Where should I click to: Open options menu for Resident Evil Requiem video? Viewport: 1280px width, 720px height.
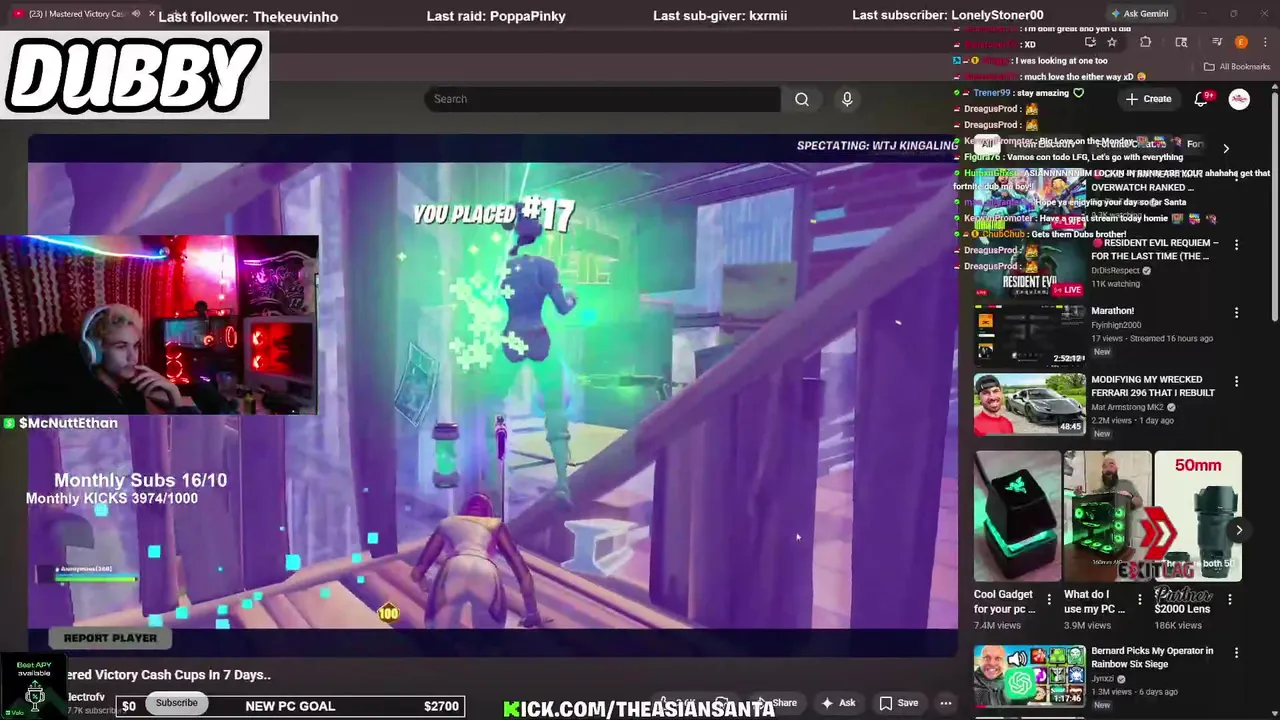tap(1237, 245)
